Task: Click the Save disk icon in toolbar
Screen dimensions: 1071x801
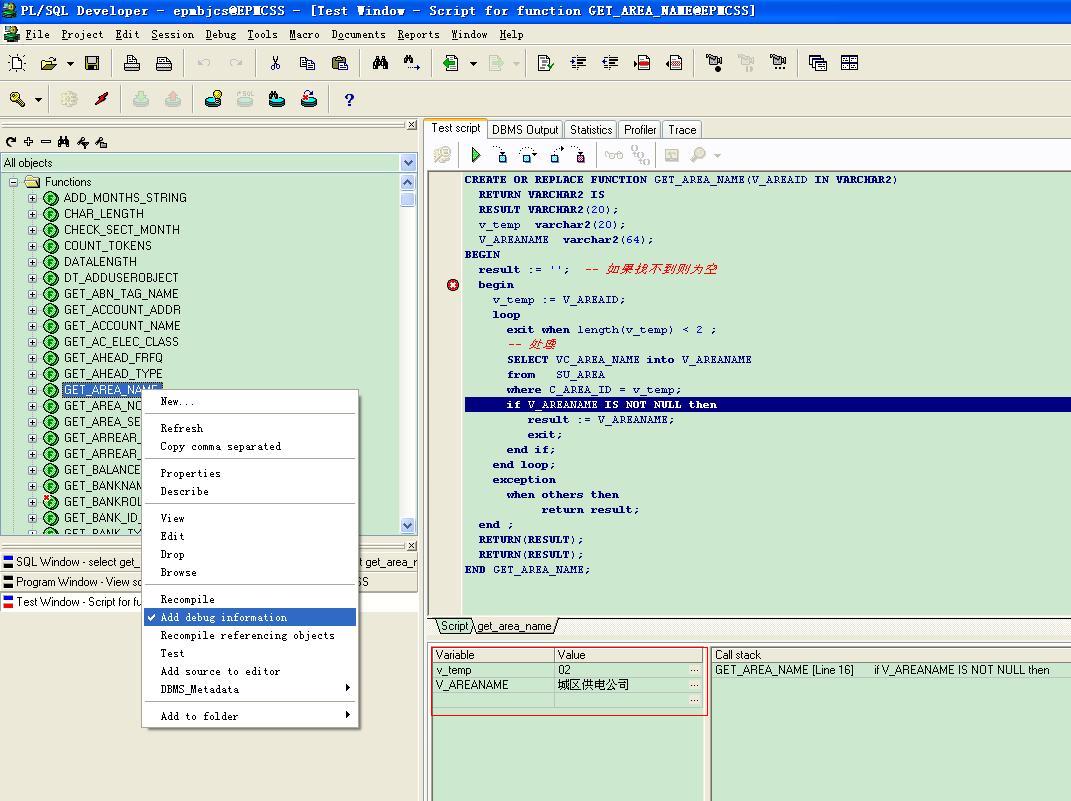Action: [92, 63]
